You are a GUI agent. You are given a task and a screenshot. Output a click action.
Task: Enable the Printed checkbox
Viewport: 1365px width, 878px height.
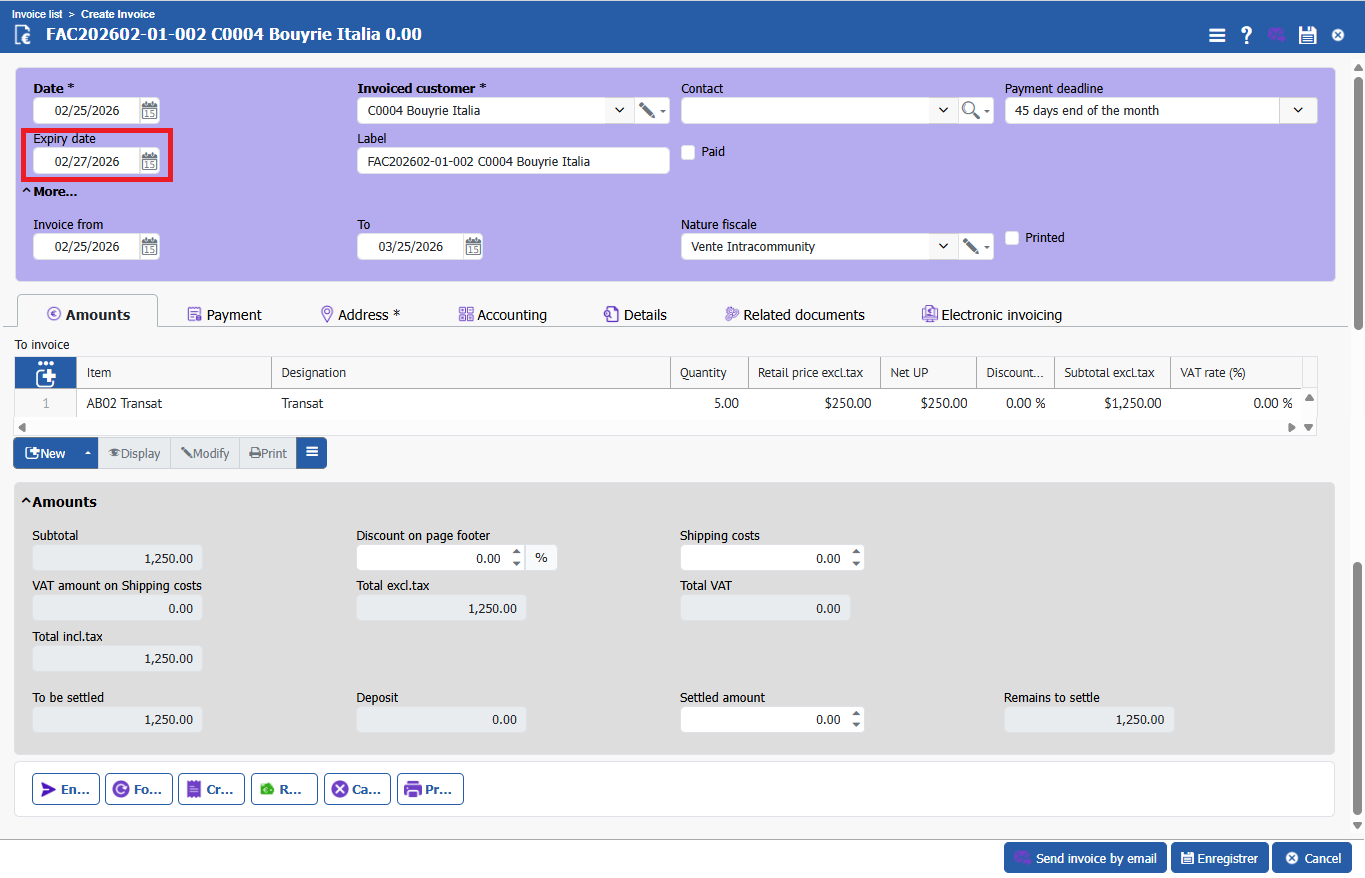[x=1012, y=238]
